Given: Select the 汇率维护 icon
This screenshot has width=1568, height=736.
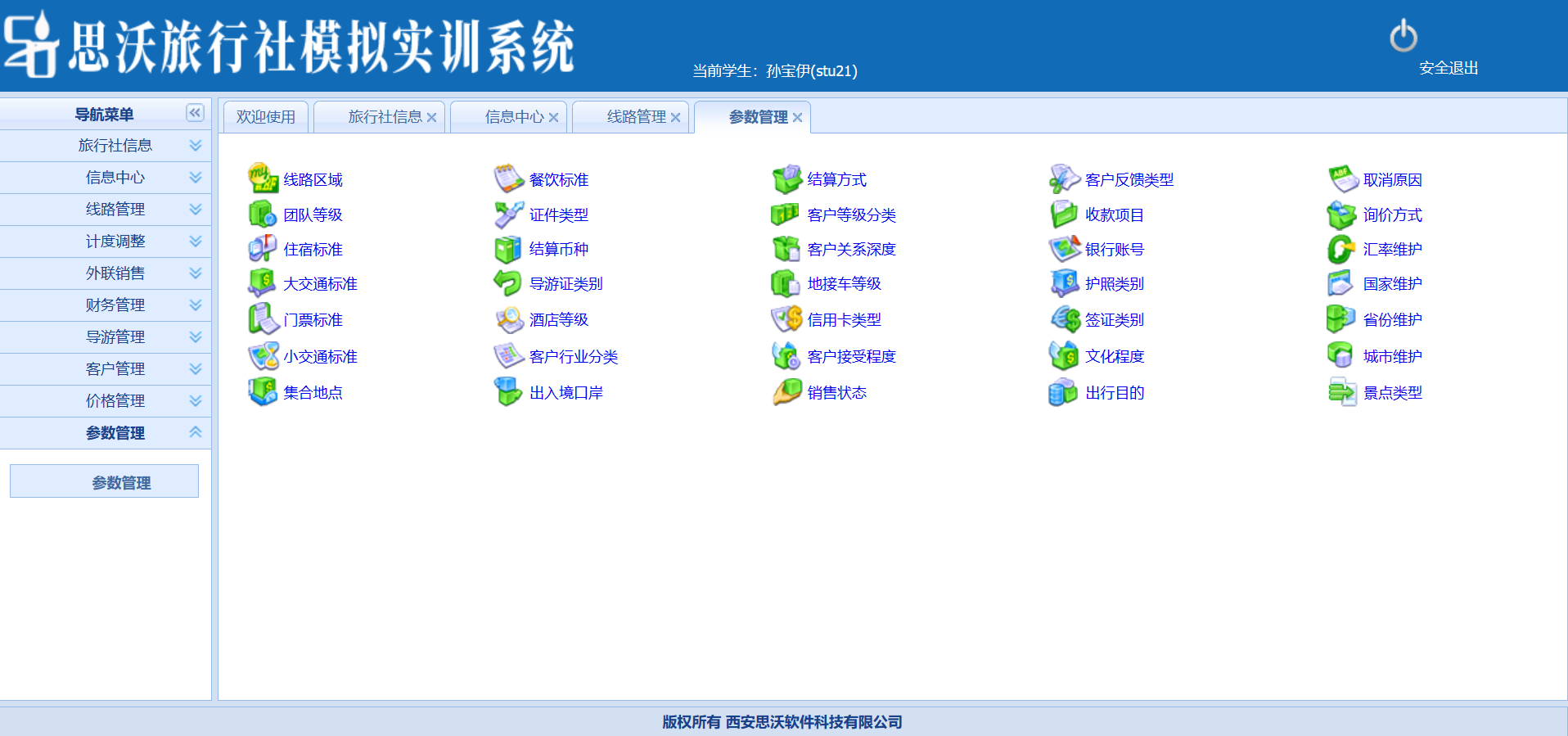Looking at the screenshot, I should (x=1341, y=249).
